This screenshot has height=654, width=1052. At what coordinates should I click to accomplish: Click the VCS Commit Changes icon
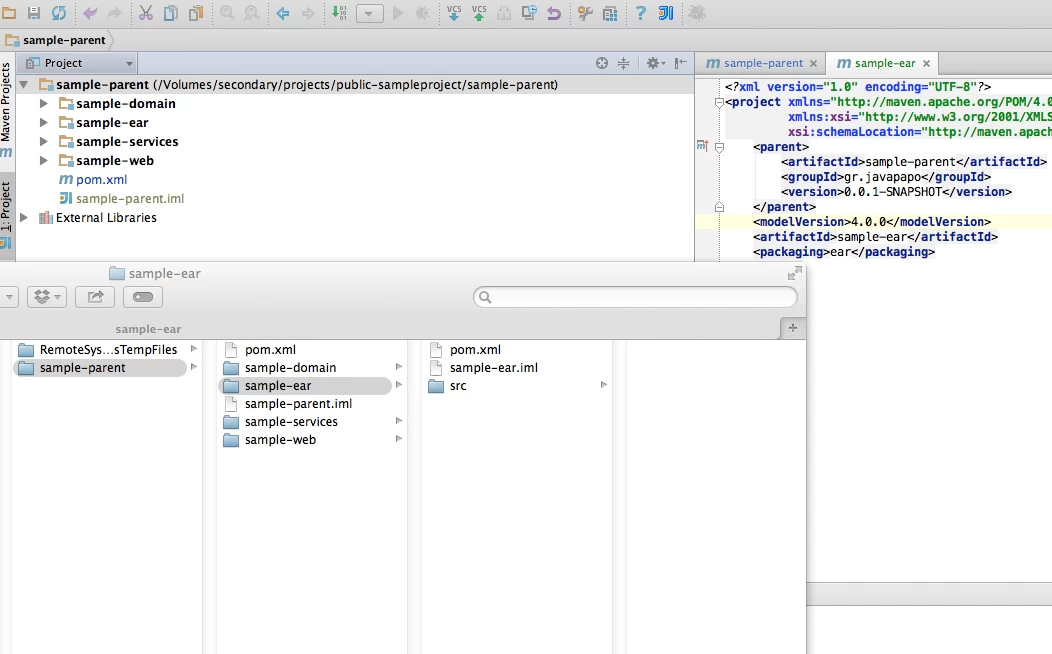pos(479,13)
